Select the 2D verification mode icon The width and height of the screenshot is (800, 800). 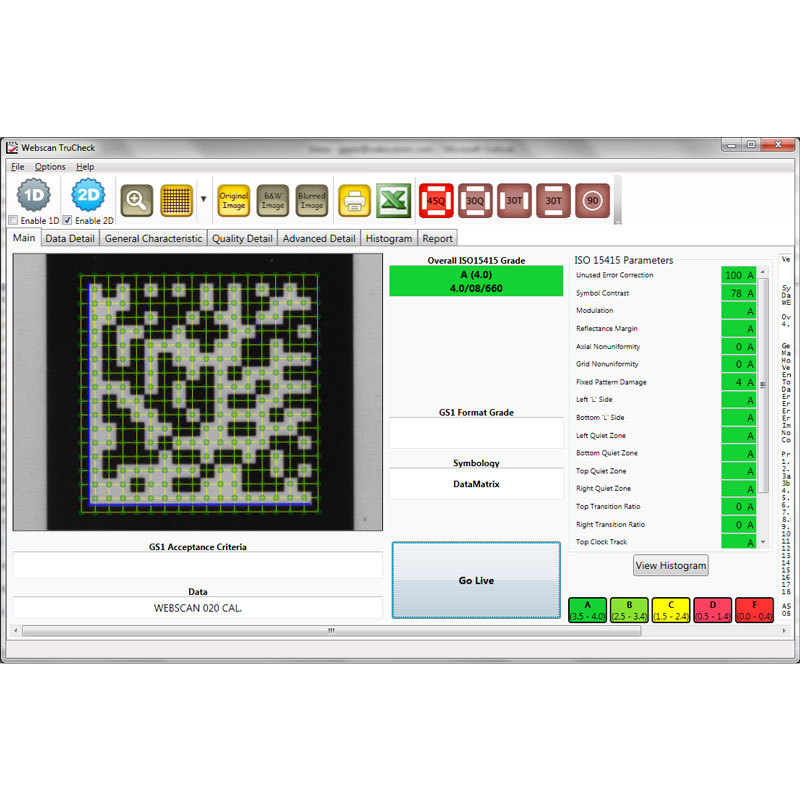[x=88, y=196]
